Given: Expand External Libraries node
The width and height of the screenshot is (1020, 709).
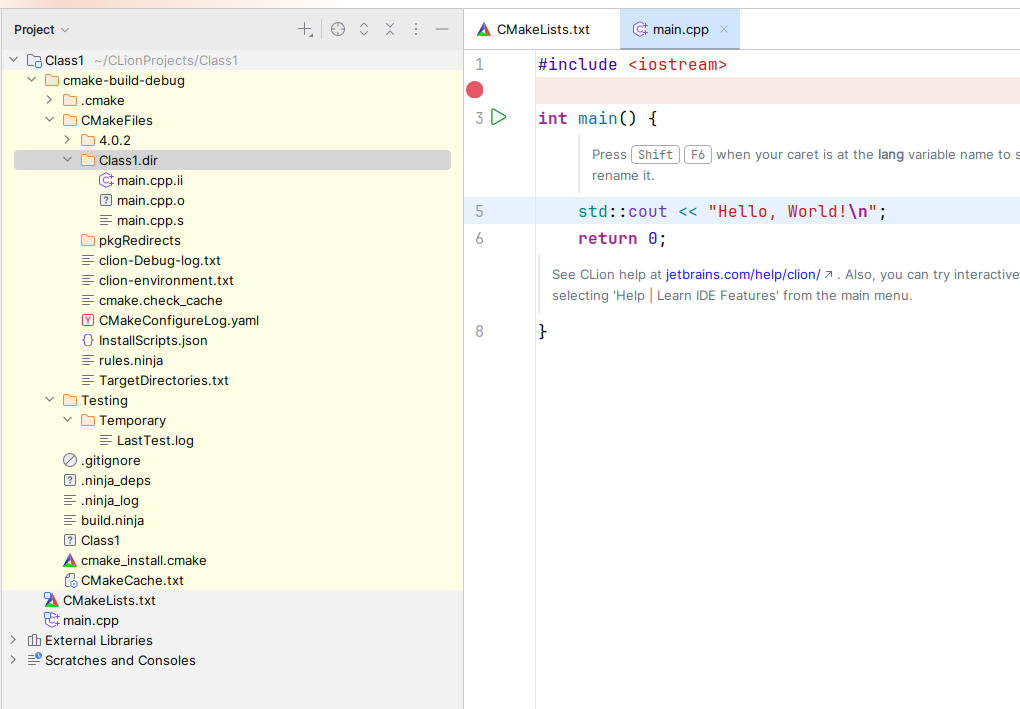Looking at the screenshot, I should 13,640.
